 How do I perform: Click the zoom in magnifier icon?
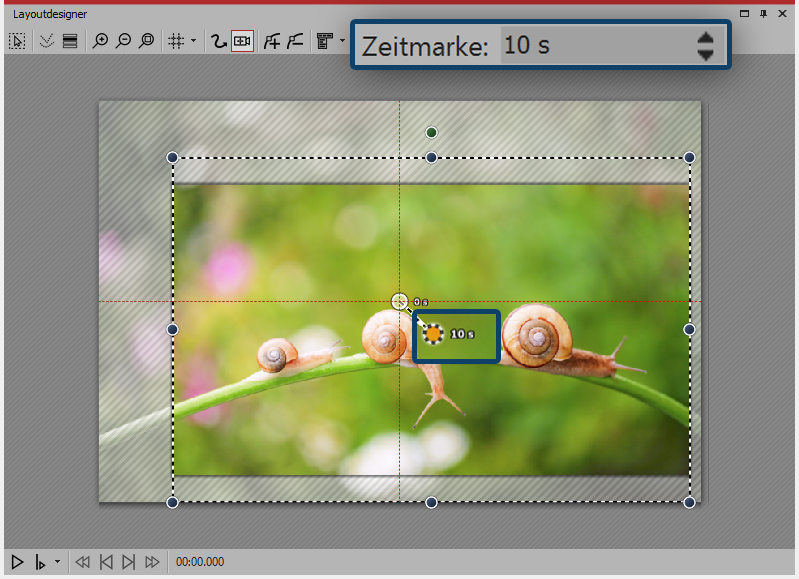[x=99, y=41]
